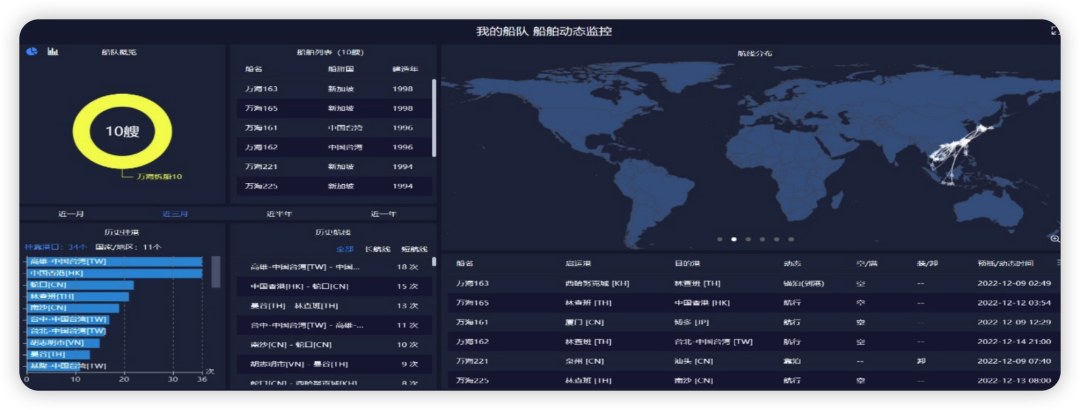Screen dimensions: 1080x410
Task: Click the fullscreen icon at top right
Action: click(1055, 31)
